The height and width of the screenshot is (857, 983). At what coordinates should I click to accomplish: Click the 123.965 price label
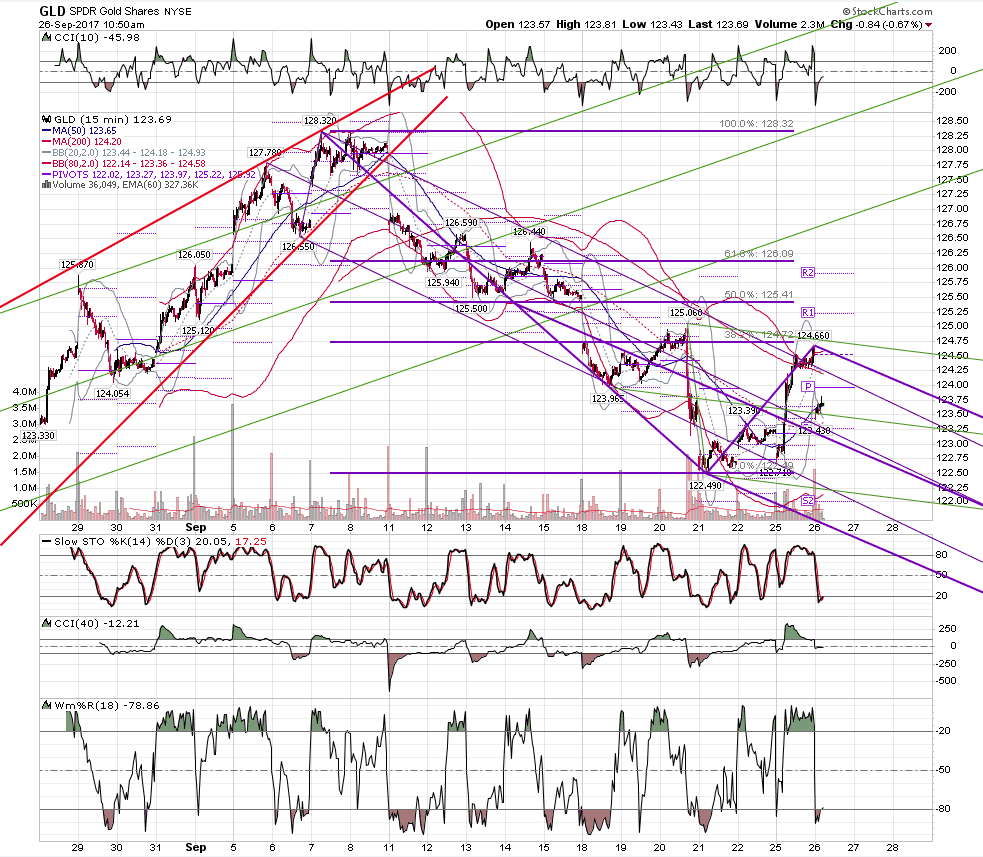[x=607, y=399]
